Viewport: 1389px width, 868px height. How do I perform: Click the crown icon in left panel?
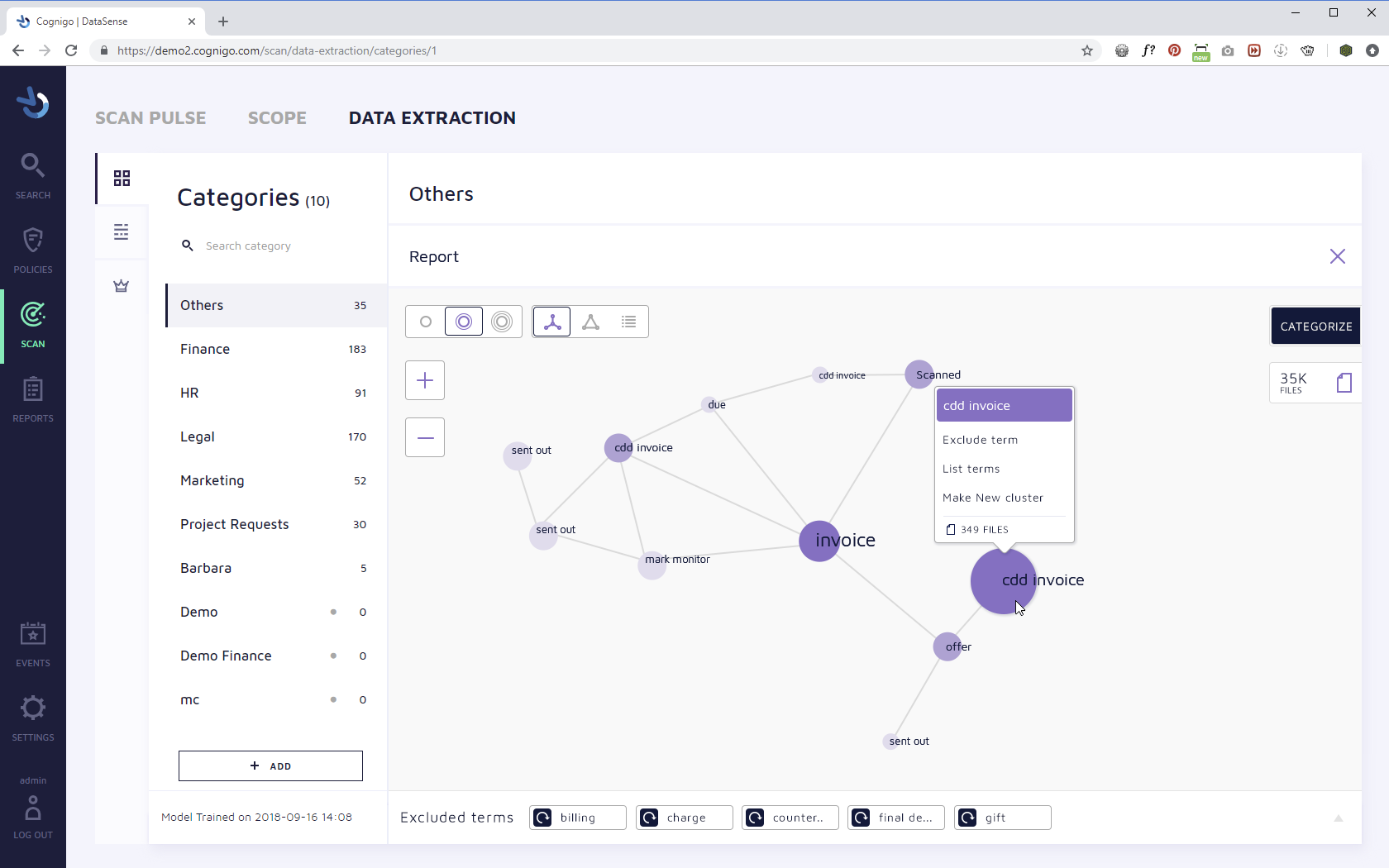(x=122, y=286)
